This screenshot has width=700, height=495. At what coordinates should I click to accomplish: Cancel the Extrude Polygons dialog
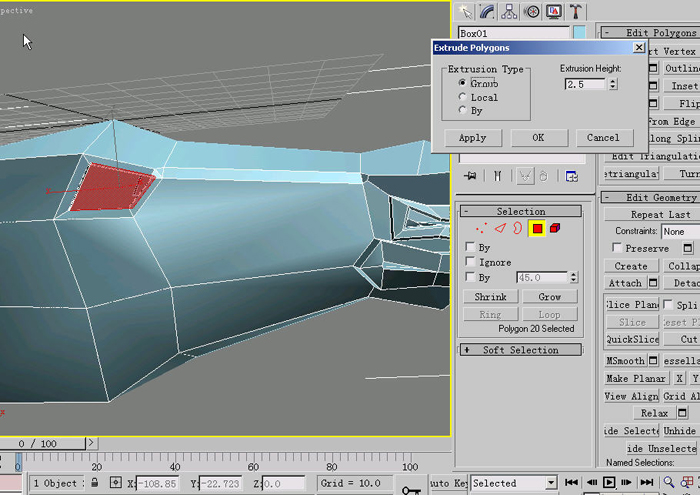coord(604,138)
